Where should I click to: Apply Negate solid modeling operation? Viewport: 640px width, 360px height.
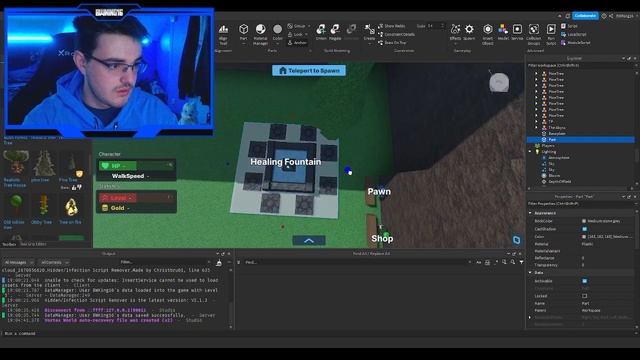pos(335,32)
